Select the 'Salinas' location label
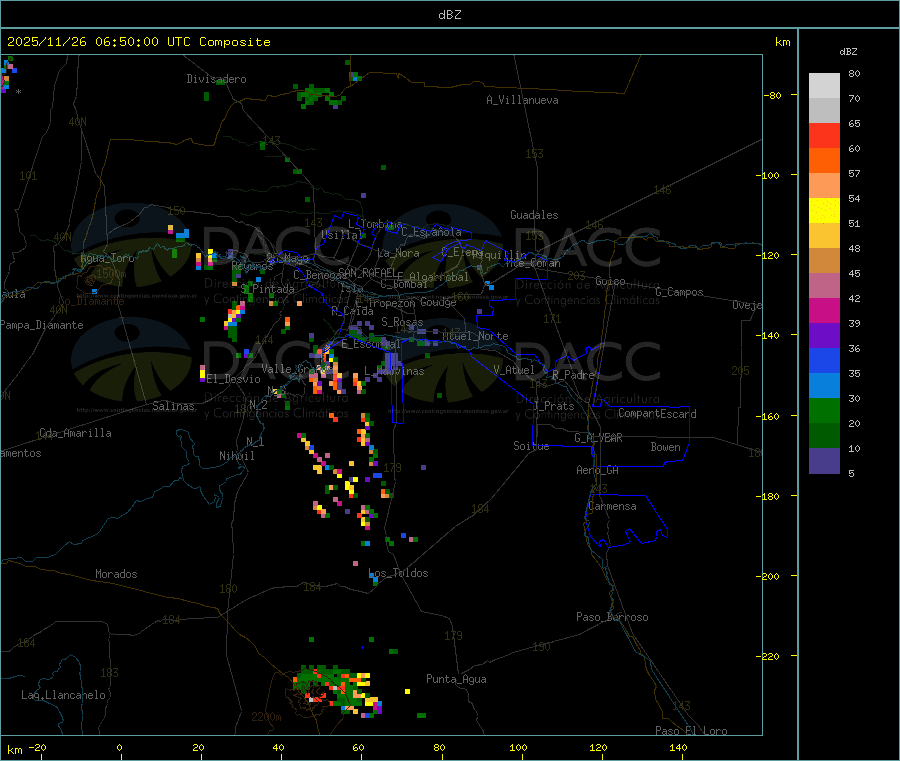The height and width of the screenshot is (761, 900). [x=173, y=406]
